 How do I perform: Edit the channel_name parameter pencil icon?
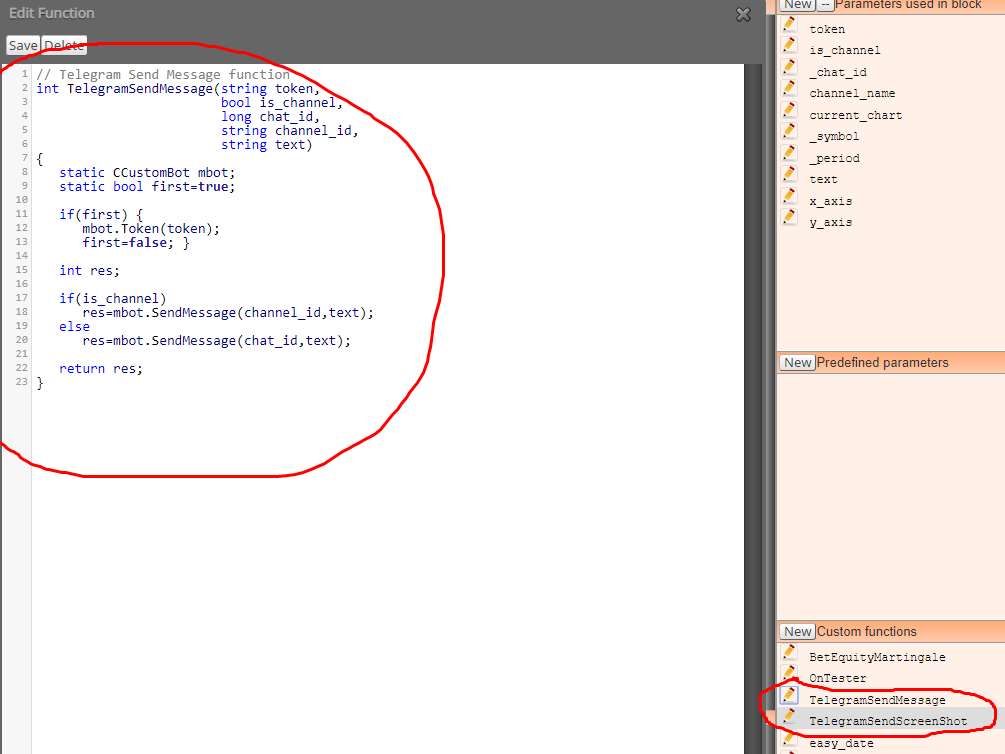tap(790, 89)
